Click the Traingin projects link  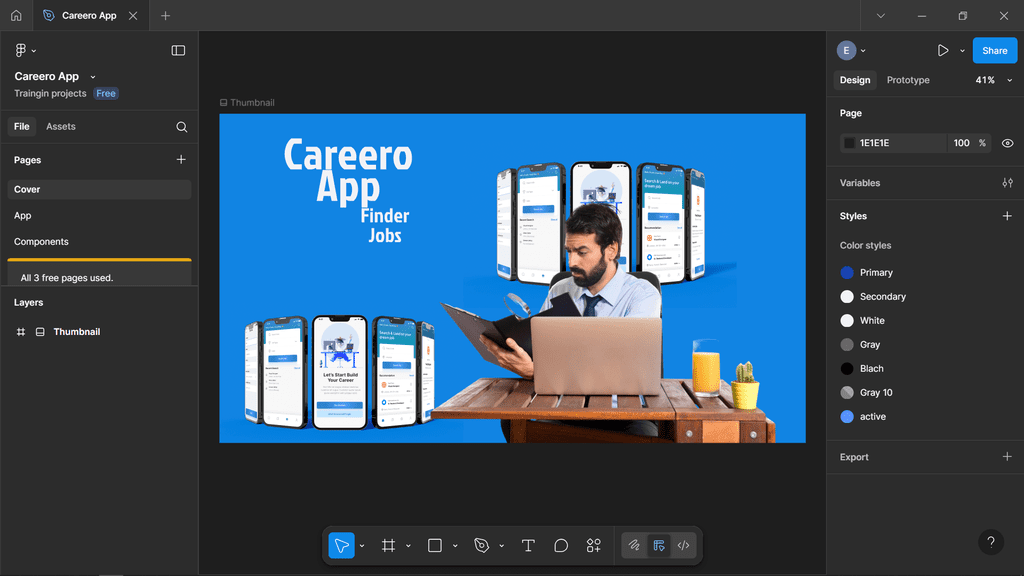click(x=50, y=93)
